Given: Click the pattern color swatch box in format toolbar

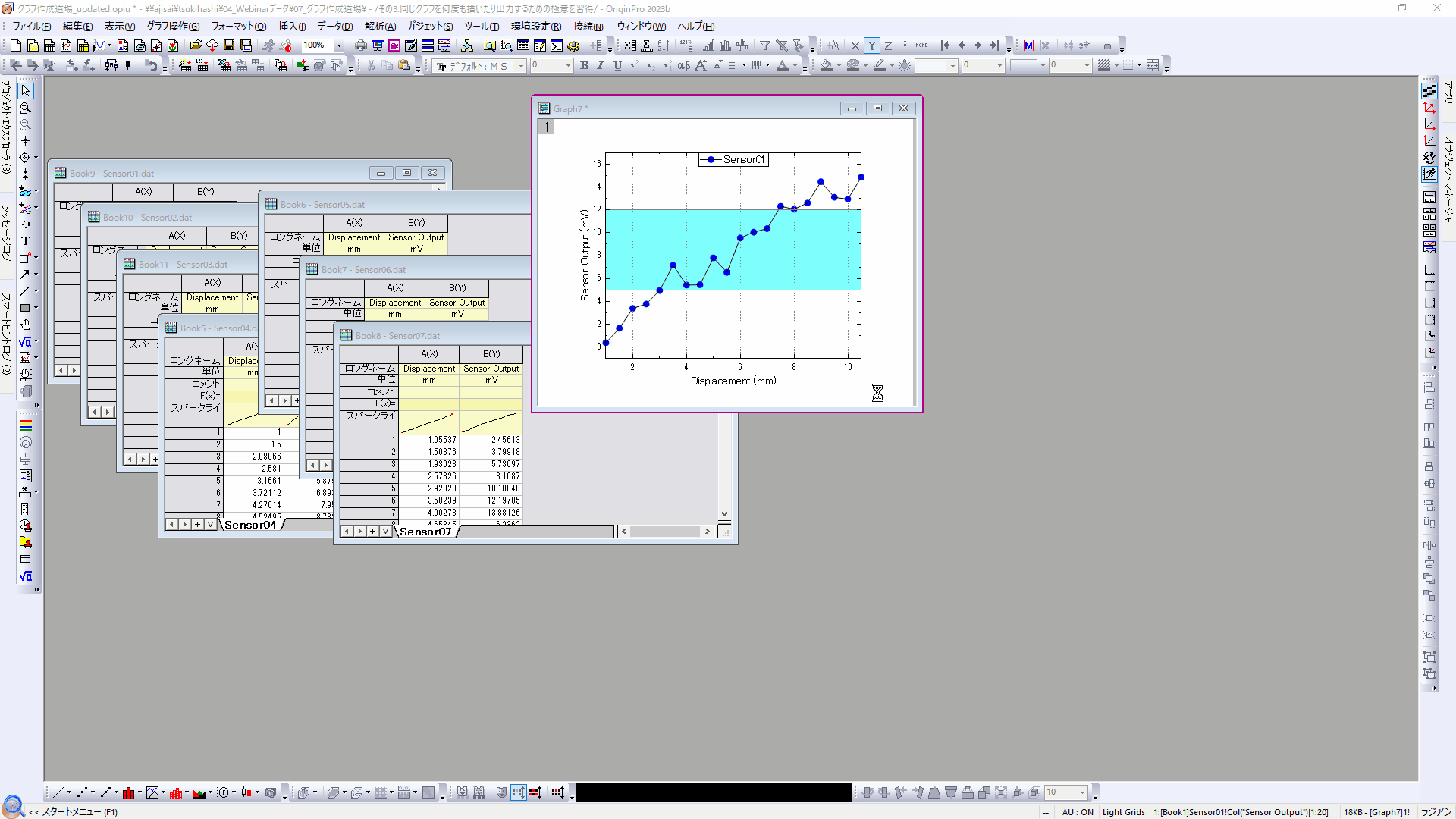Looking at the screenshot, I should pyautogui.click(x=1023, y=66).
